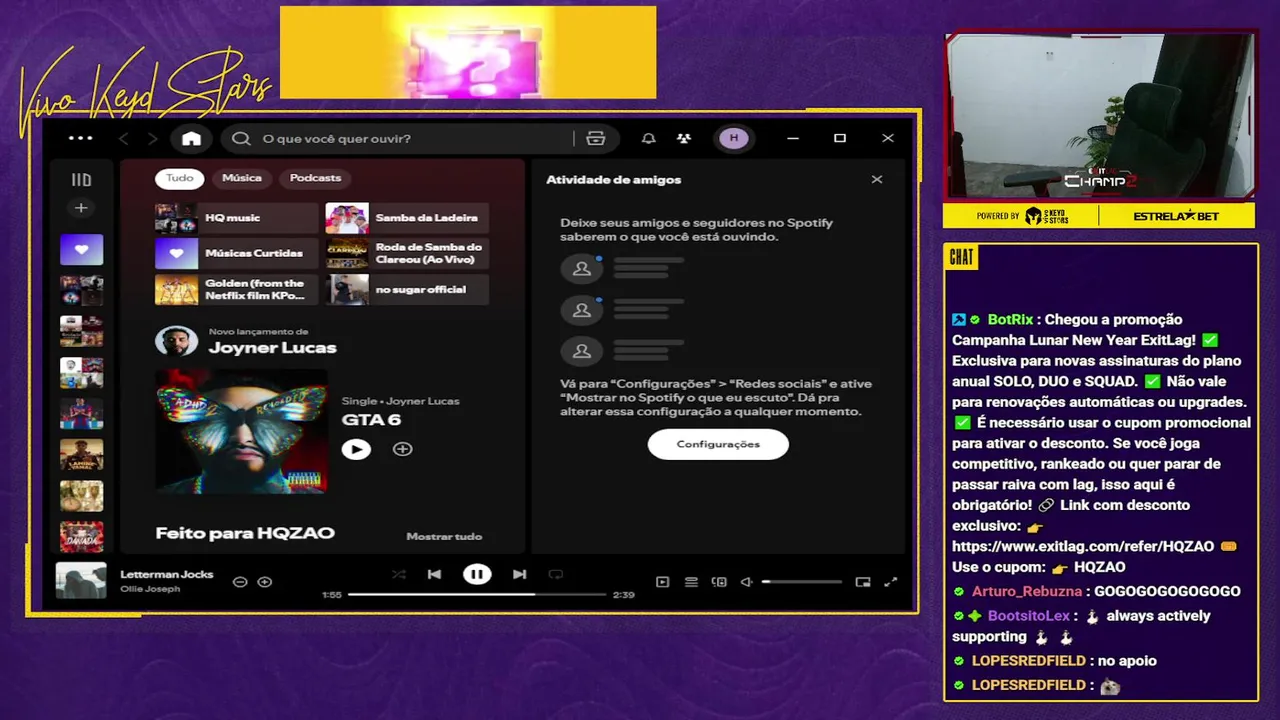Open the 'Golden' KPop soundtrack card

click(236, 289)
